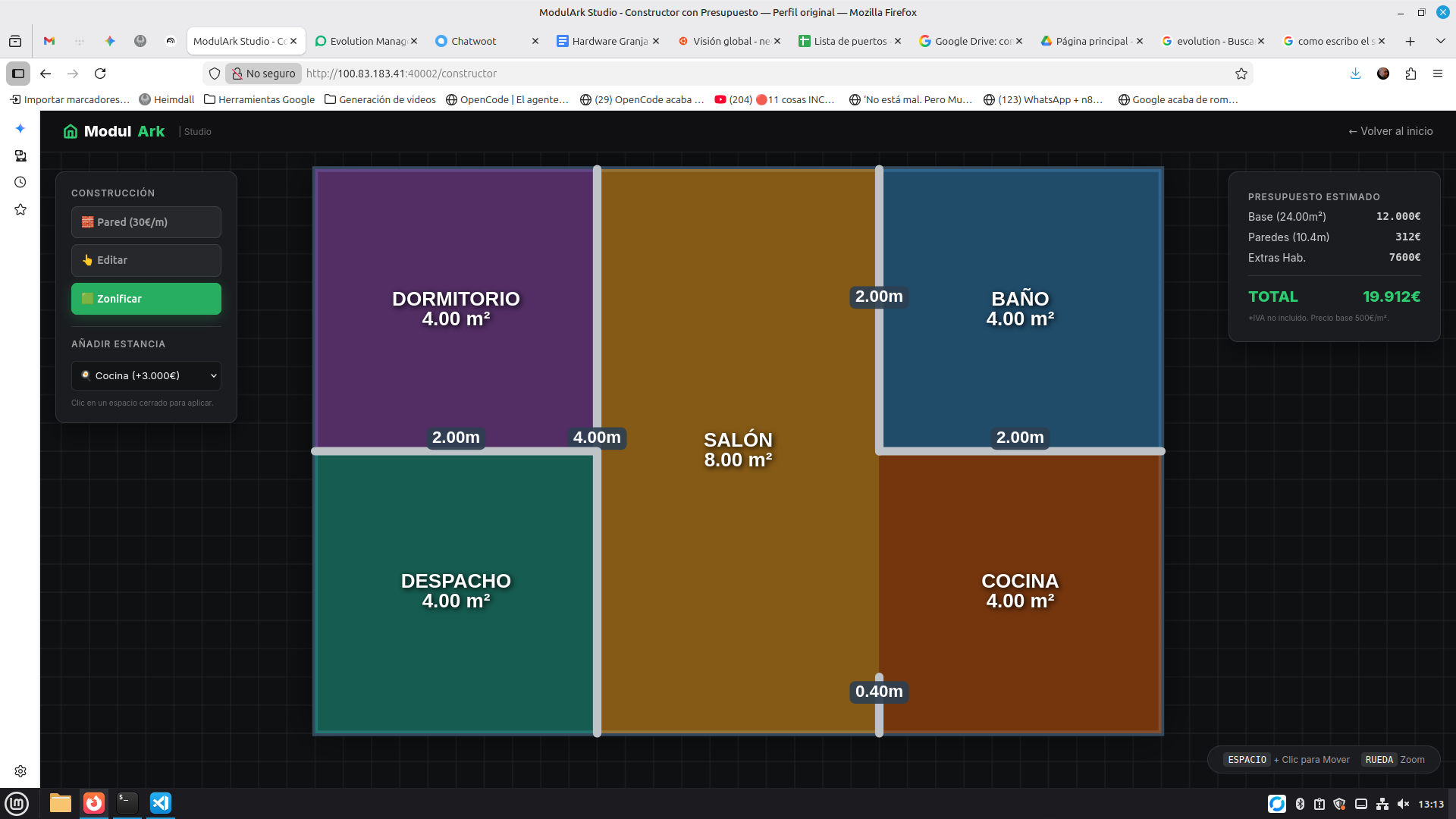The image size is (1456, 819).
Task: Open the bookmarks star sidebar icon
Action: [20, 209]
